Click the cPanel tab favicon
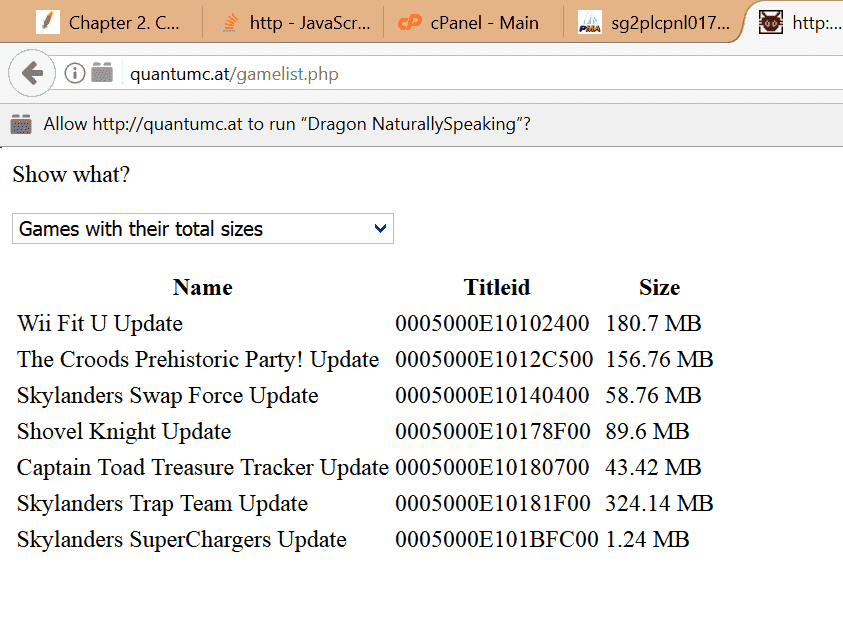The image size is (843, 633). tap(410, 23)
